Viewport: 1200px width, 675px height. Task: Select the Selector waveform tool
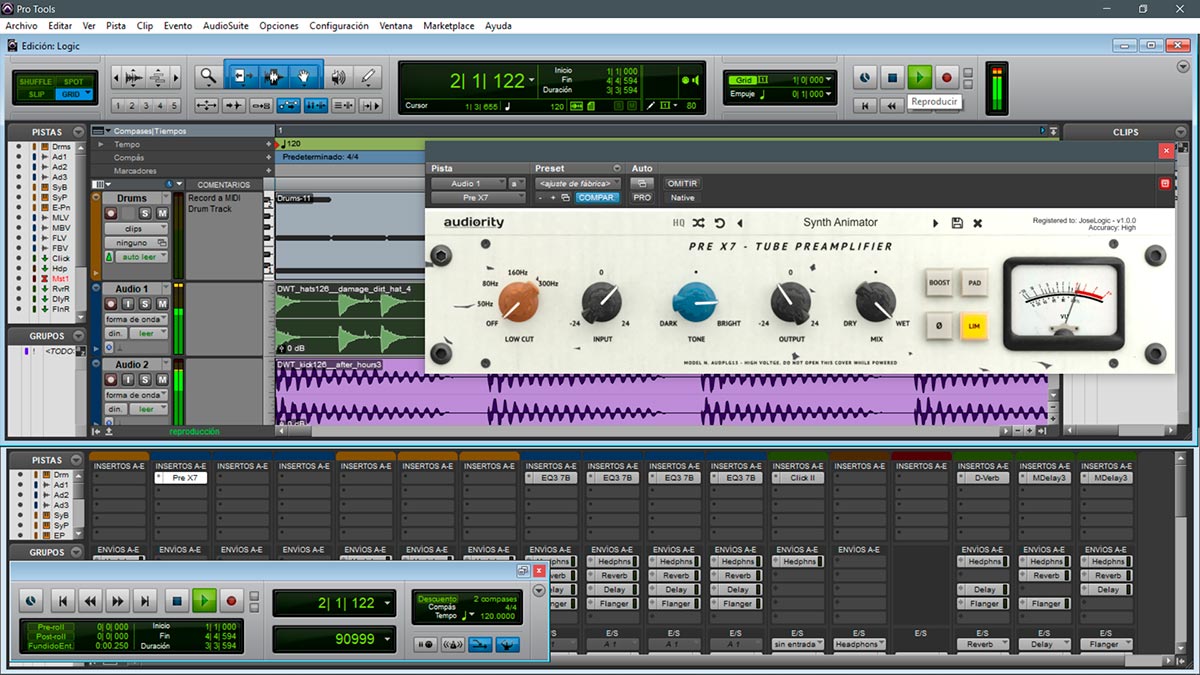point(273,75)
